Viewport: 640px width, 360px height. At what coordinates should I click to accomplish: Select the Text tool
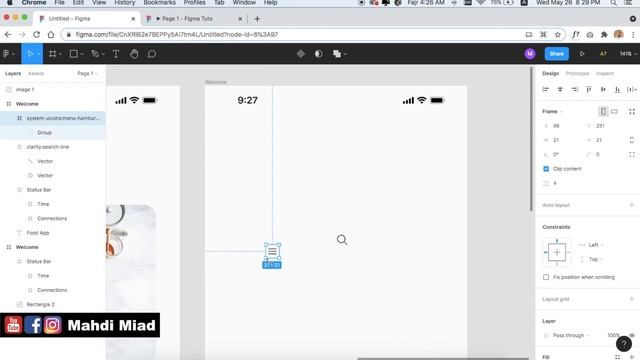coord(116,54)
